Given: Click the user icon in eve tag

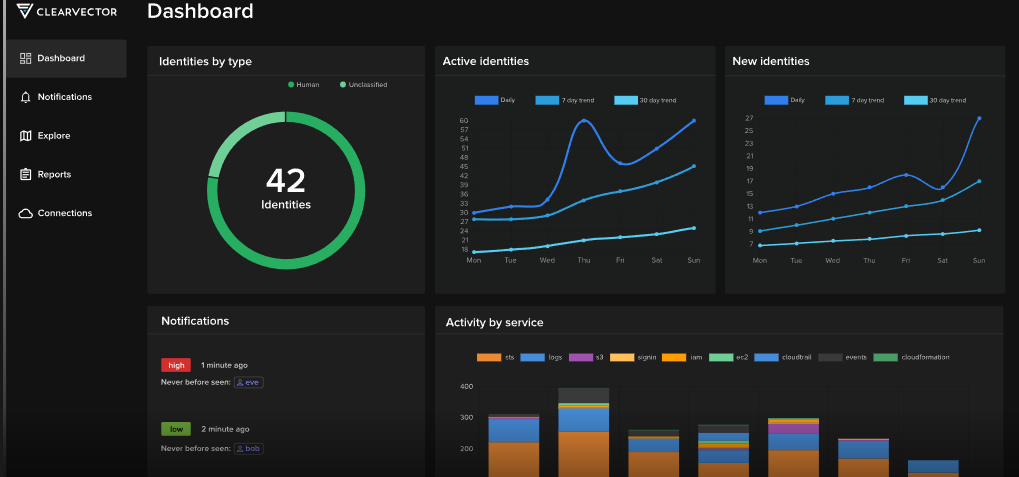Looking at the screenshot, I should (240, 382).
